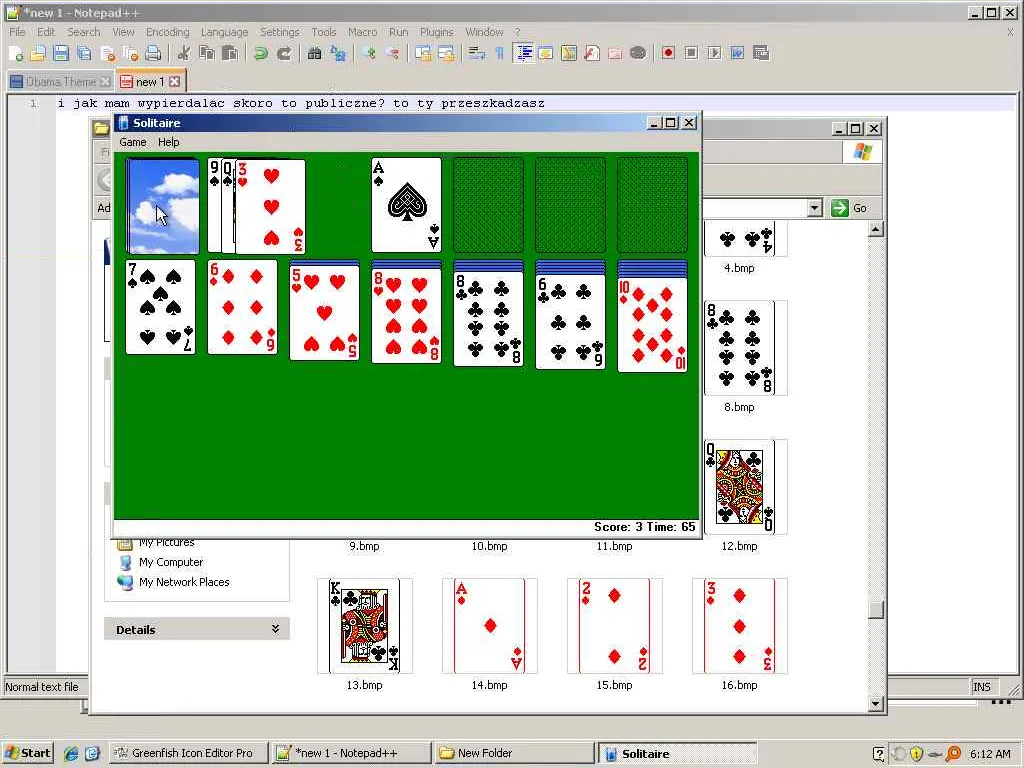
Task: Click the explorer vertical scrollbar thumb
Action: pos(876,609)
